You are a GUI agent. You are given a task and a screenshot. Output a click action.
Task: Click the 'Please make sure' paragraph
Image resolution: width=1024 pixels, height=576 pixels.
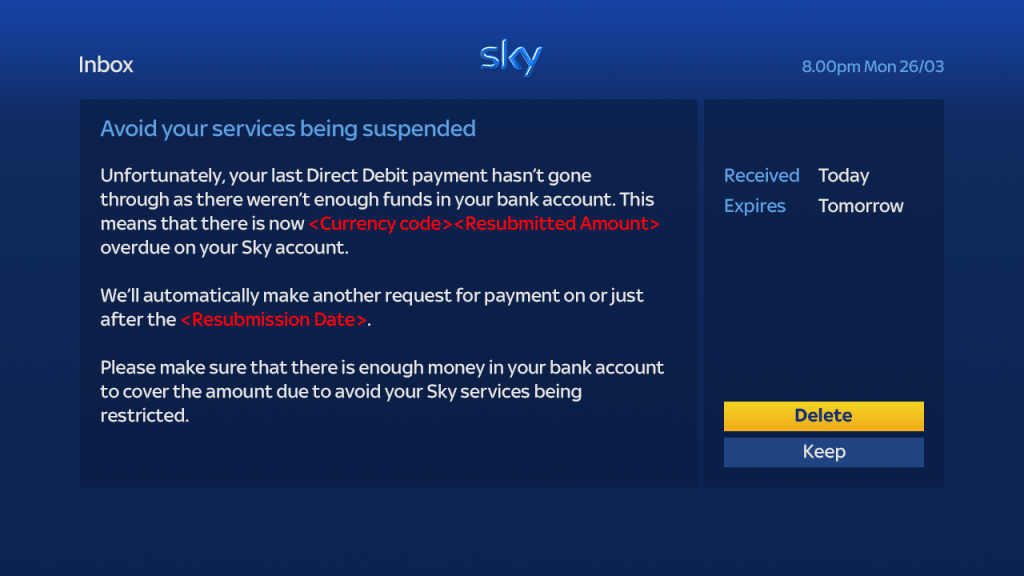pos(382,368)
